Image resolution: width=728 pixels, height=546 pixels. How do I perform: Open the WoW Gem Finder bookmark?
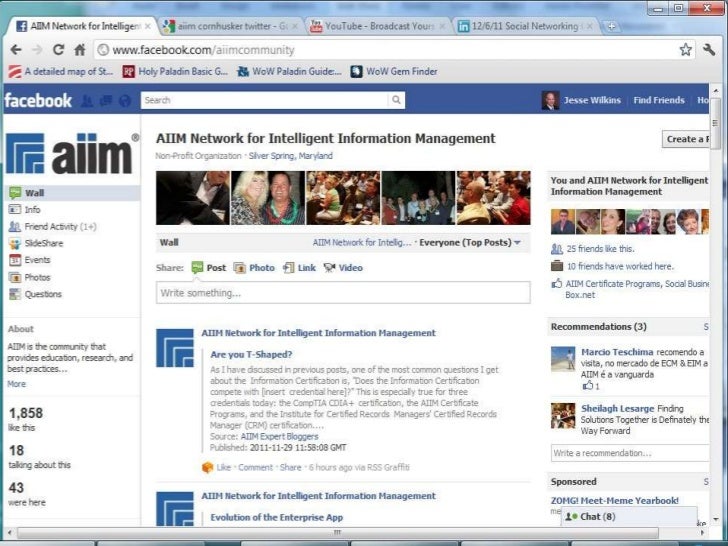pyautogui.click(x=394, y=72)
